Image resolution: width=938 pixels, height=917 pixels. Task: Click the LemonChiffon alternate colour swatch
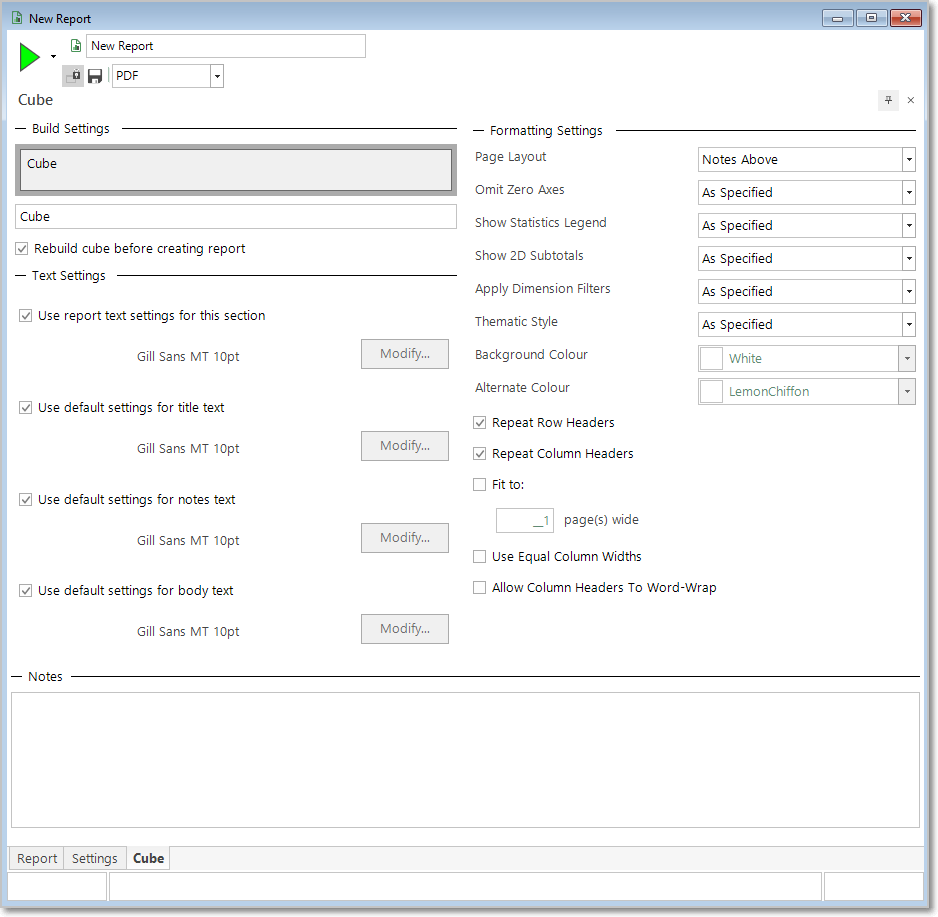(711, 391)
